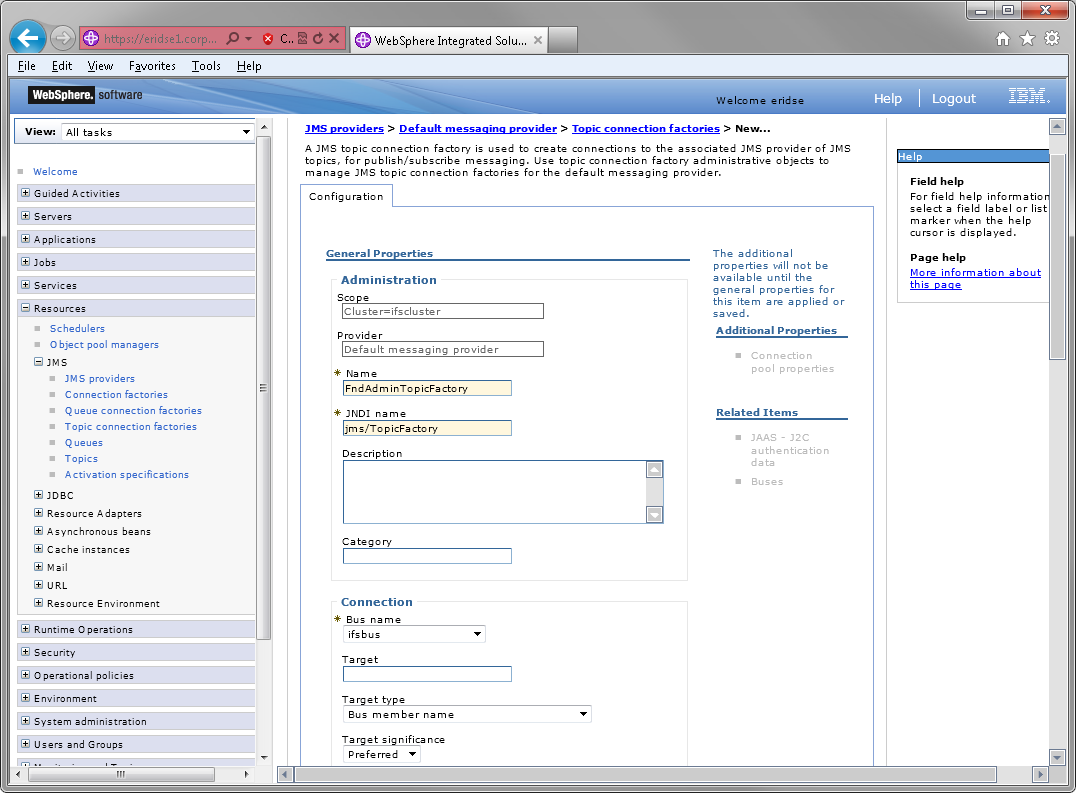
Task: Open Schedulers link
Action: pyautogui.click(x=77, y=329)
